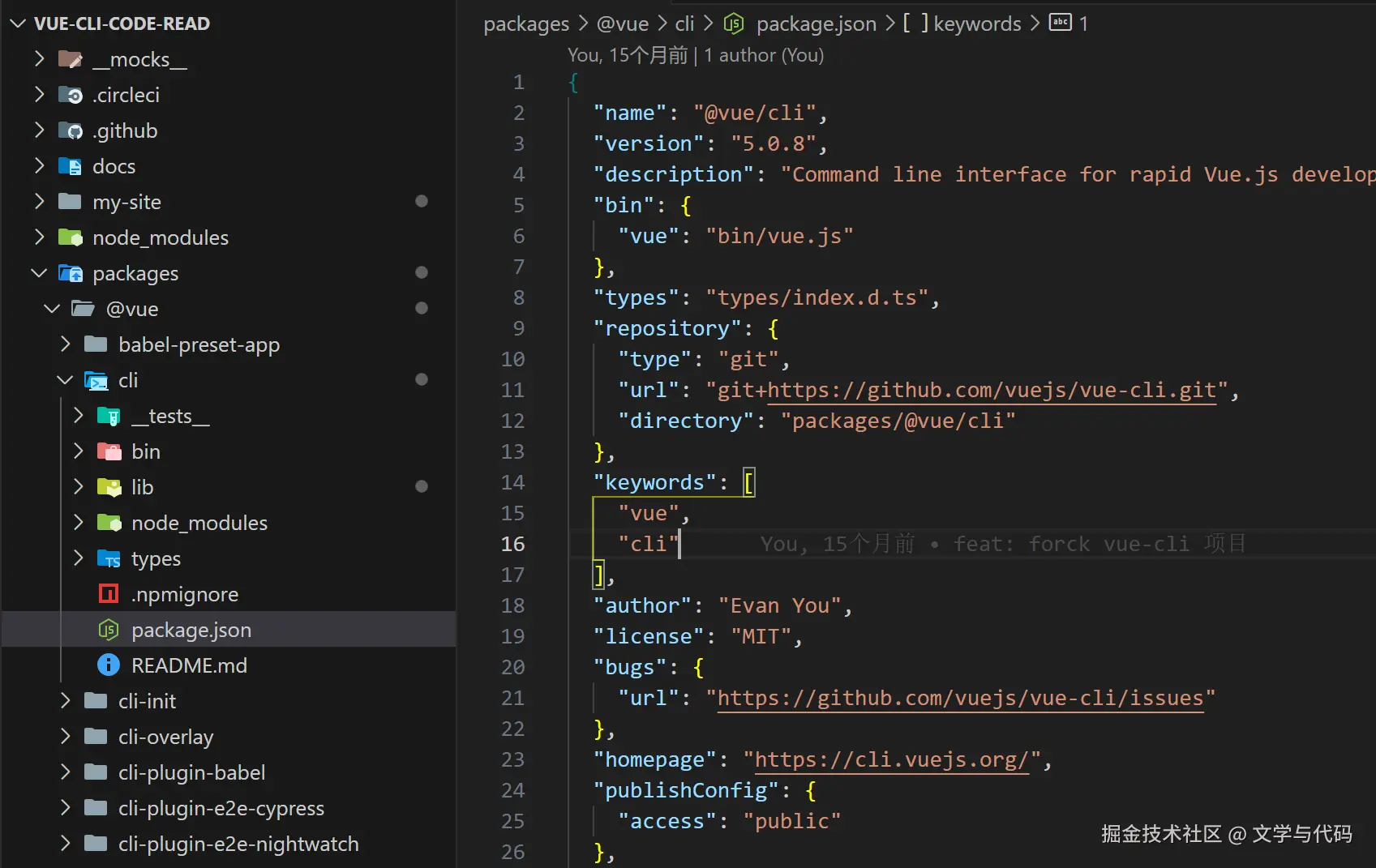The image size is (1376, 868).
Task: Collapse the packages folder
Action: 39,273
